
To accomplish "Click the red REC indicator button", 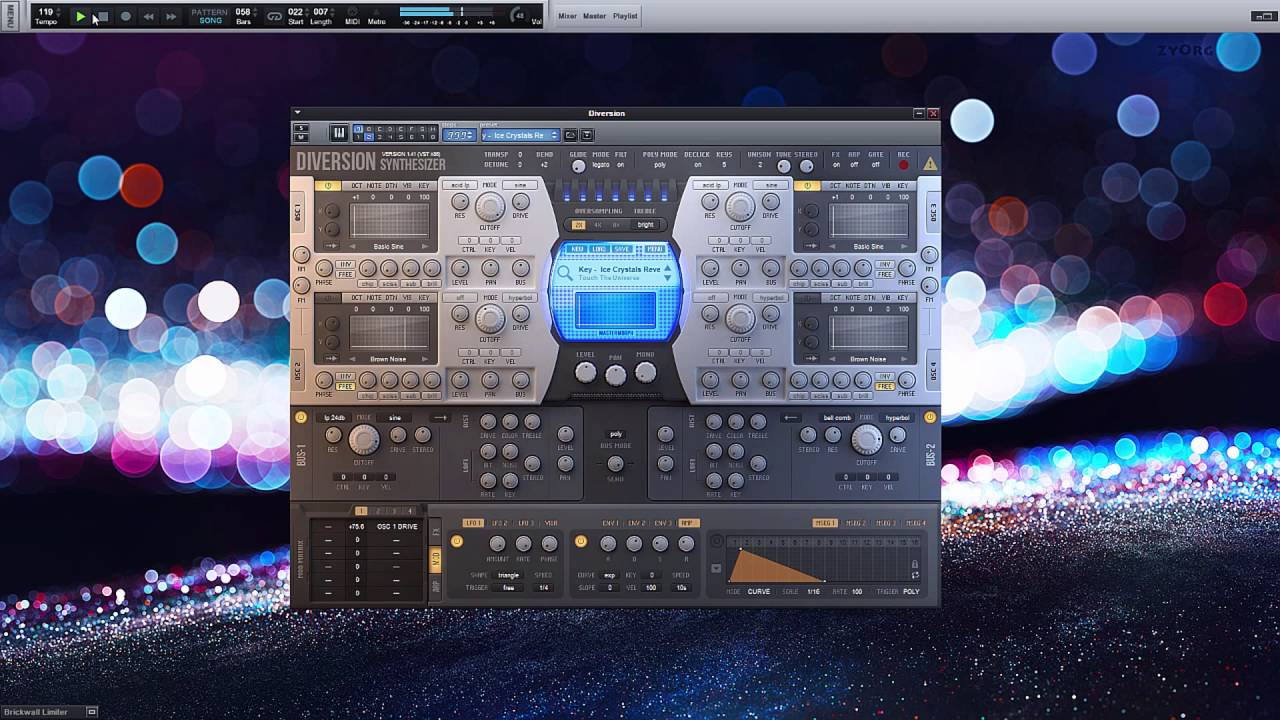I will (x=904, y=165).
